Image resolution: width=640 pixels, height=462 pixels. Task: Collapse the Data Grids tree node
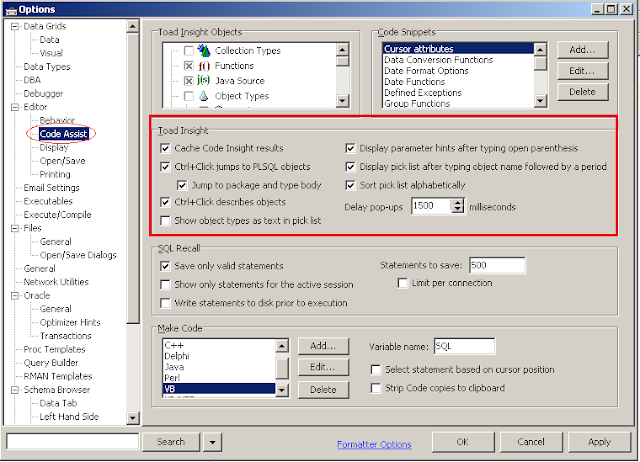(x=15, y=27)
